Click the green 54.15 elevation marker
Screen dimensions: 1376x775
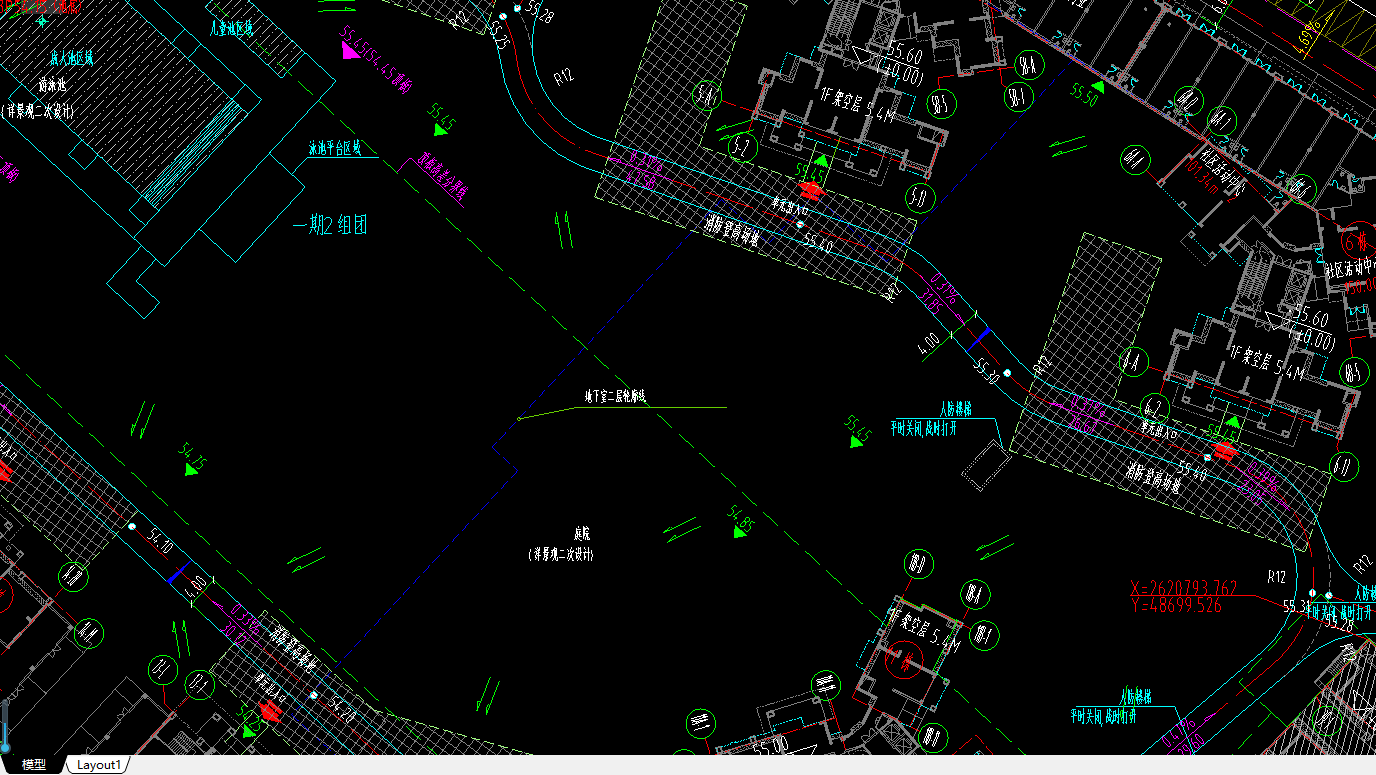[193, 461]
